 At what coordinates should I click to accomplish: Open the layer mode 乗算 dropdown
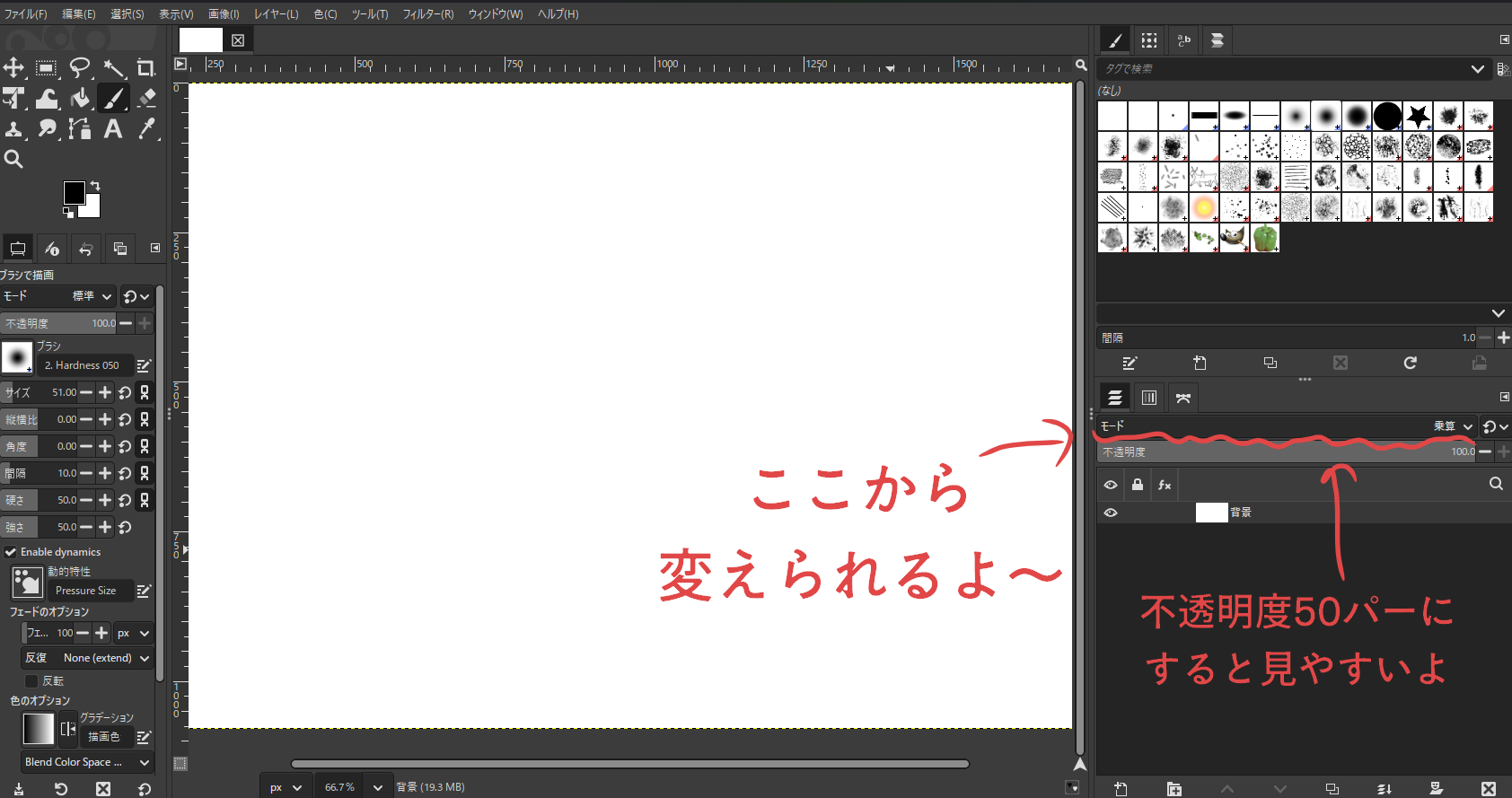(1453, 426)
